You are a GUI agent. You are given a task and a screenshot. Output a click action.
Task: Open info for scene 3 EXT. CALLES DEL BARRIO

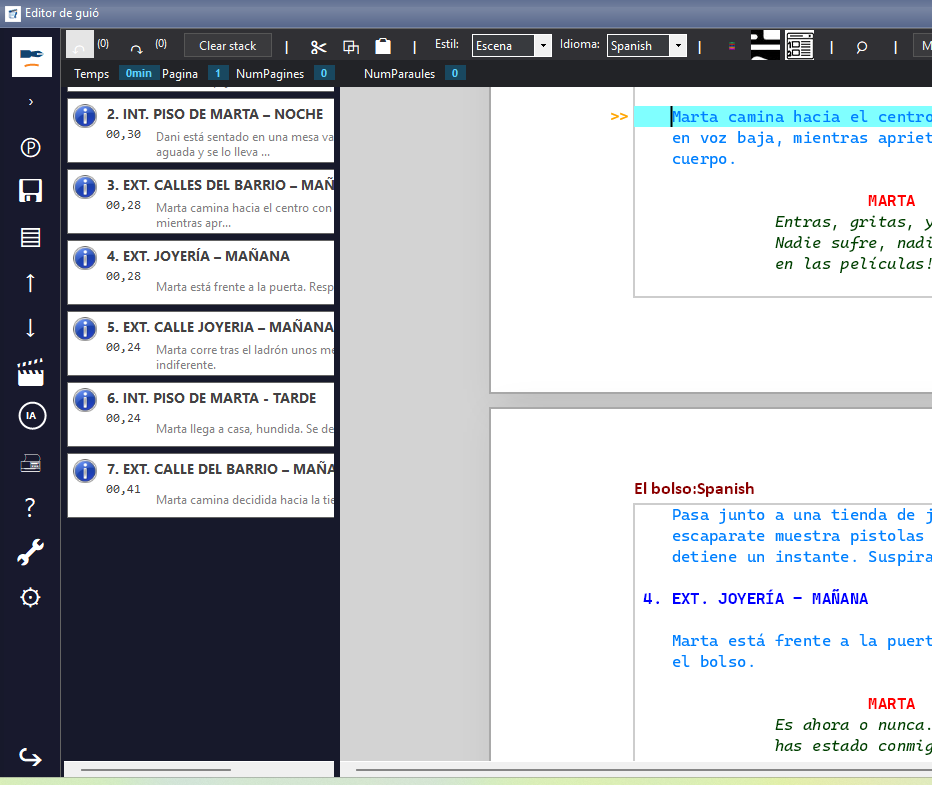(85, 187)
